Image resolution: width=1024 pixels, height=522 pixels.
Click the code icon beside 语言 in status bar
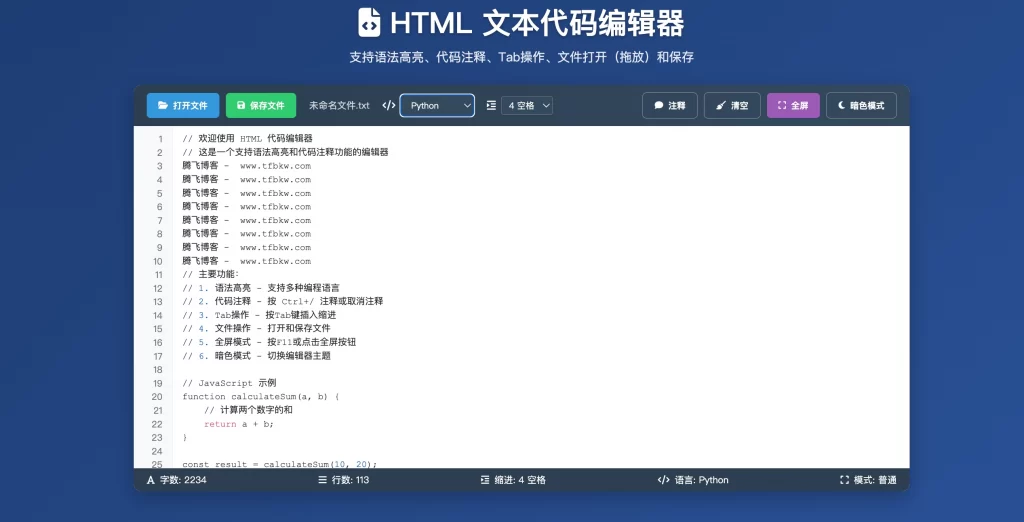coord(664,480)
